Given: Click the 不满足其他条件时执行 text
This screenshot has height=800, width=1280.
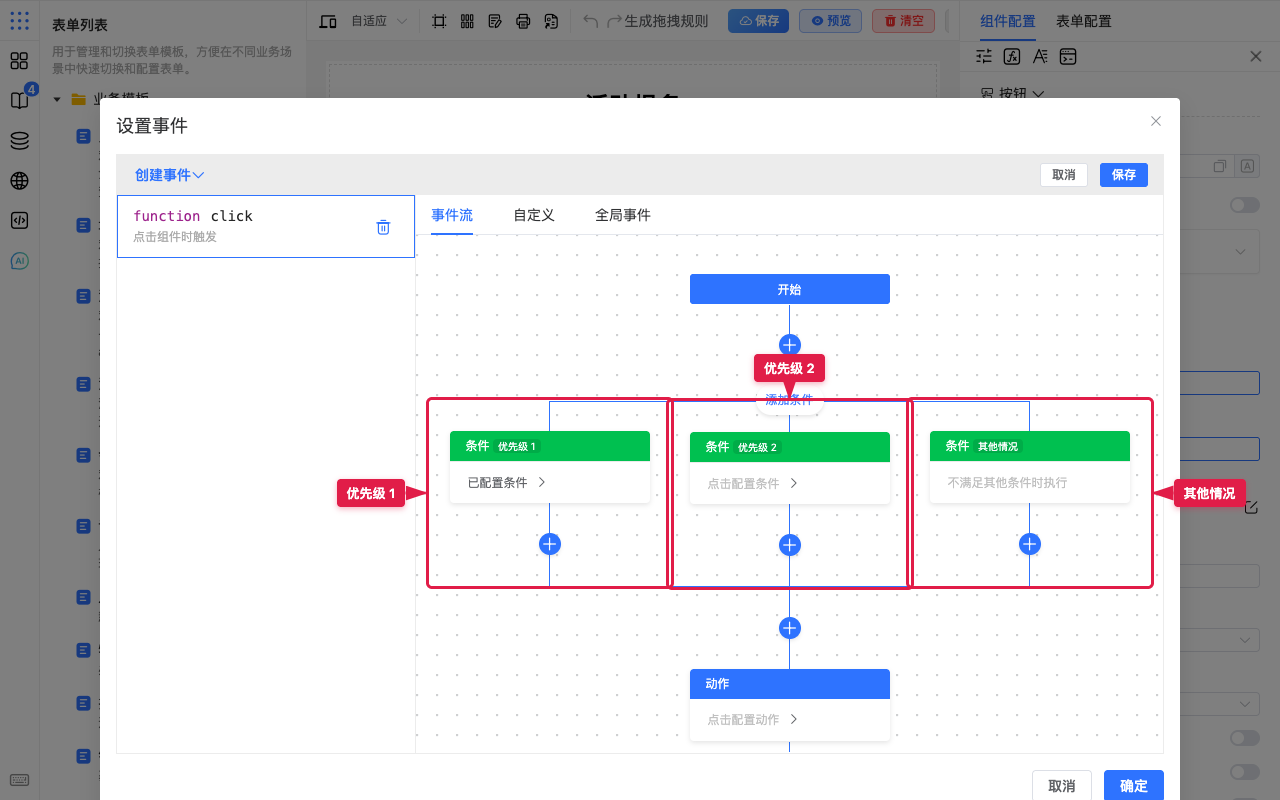Looking at the screenshot, I should [x=1007, y=482].
